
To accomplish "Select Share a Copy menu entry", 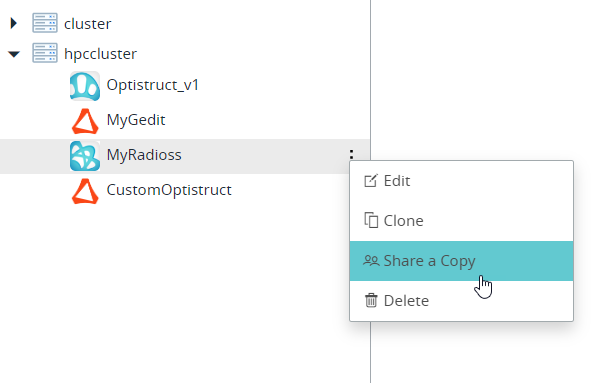I will click(461, 261).
